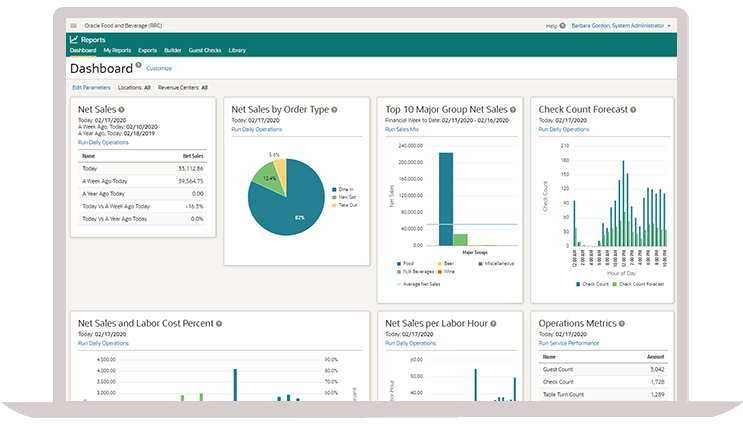Image resolution: width=743 pixels, height=427 pixels.
Task: Click the Customize link
Action: (159, 69)
